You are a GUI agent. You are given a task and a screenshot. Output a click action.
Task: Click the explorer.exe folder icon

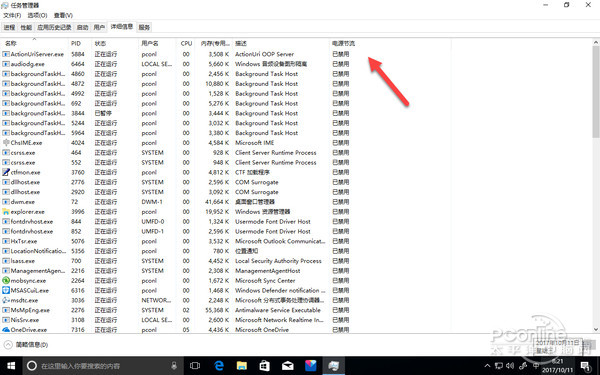(x=6, y=212)
